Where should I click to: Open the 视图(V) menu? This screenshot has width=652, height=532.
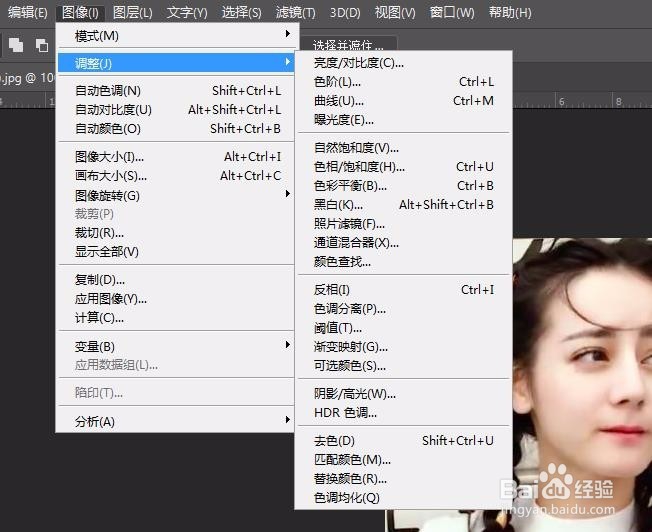point(395,12)
